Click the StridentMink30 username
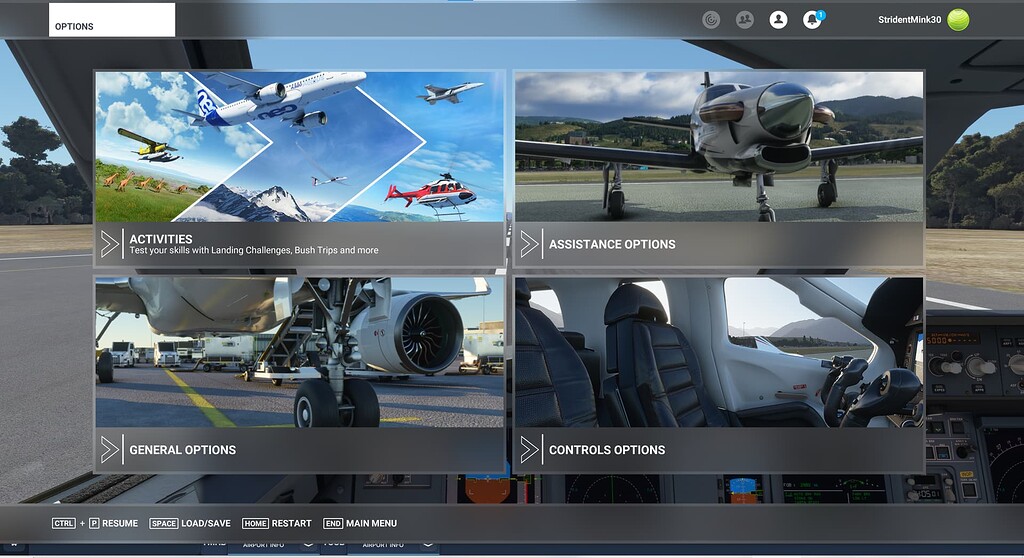Image resolution: width=1024 pixels, height=558 pixels. (909, 20)
